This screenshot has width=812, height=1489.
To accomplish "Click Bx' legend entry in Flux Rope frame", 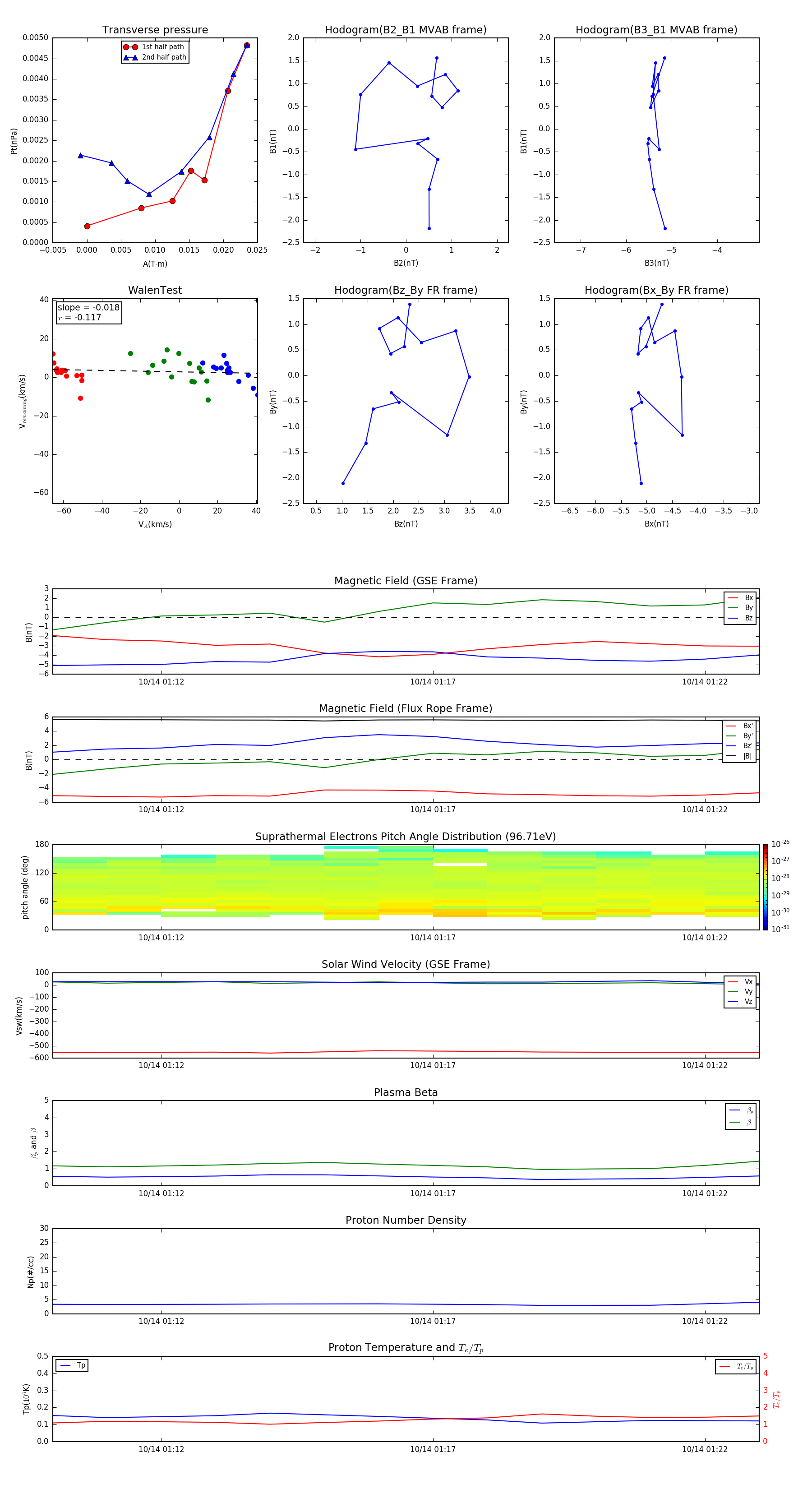I will (x=739, y=726).
